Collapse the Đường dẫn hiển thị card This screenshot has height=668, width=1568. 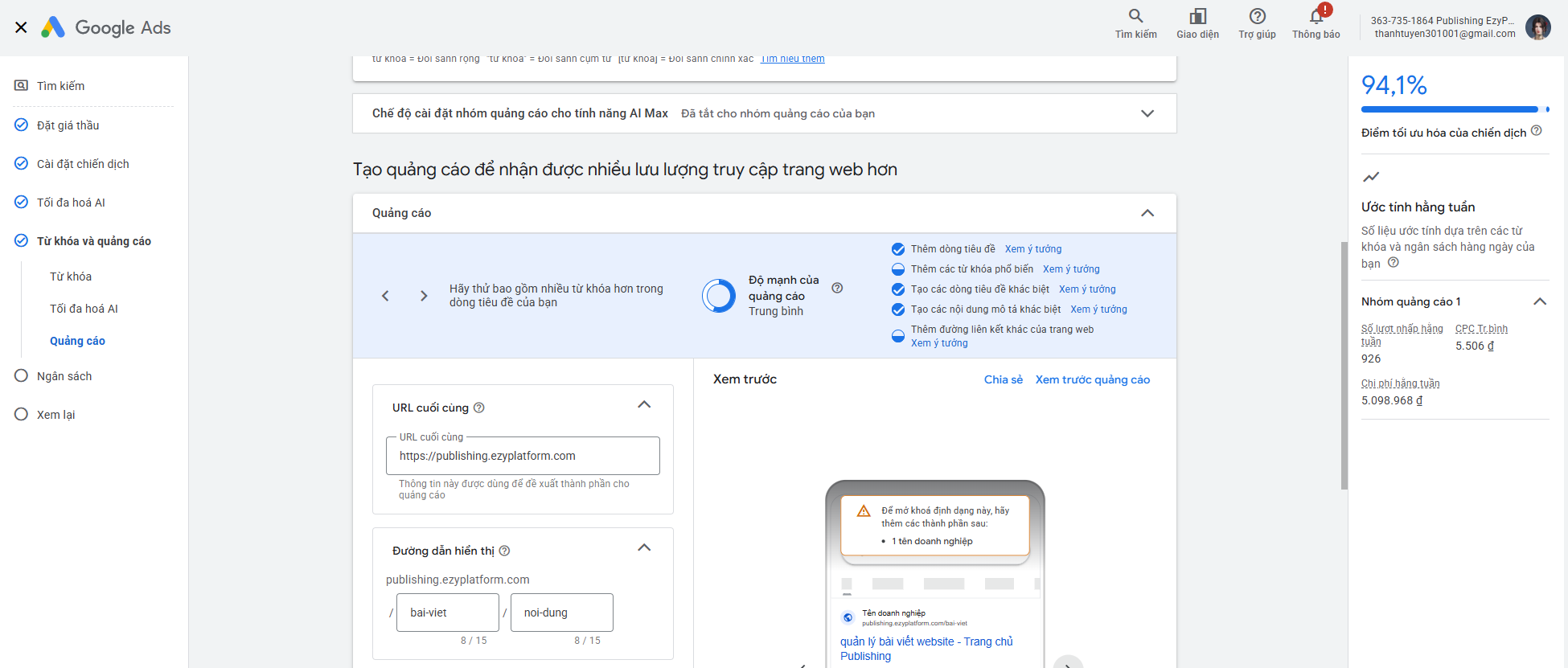[x=644, y=547]
